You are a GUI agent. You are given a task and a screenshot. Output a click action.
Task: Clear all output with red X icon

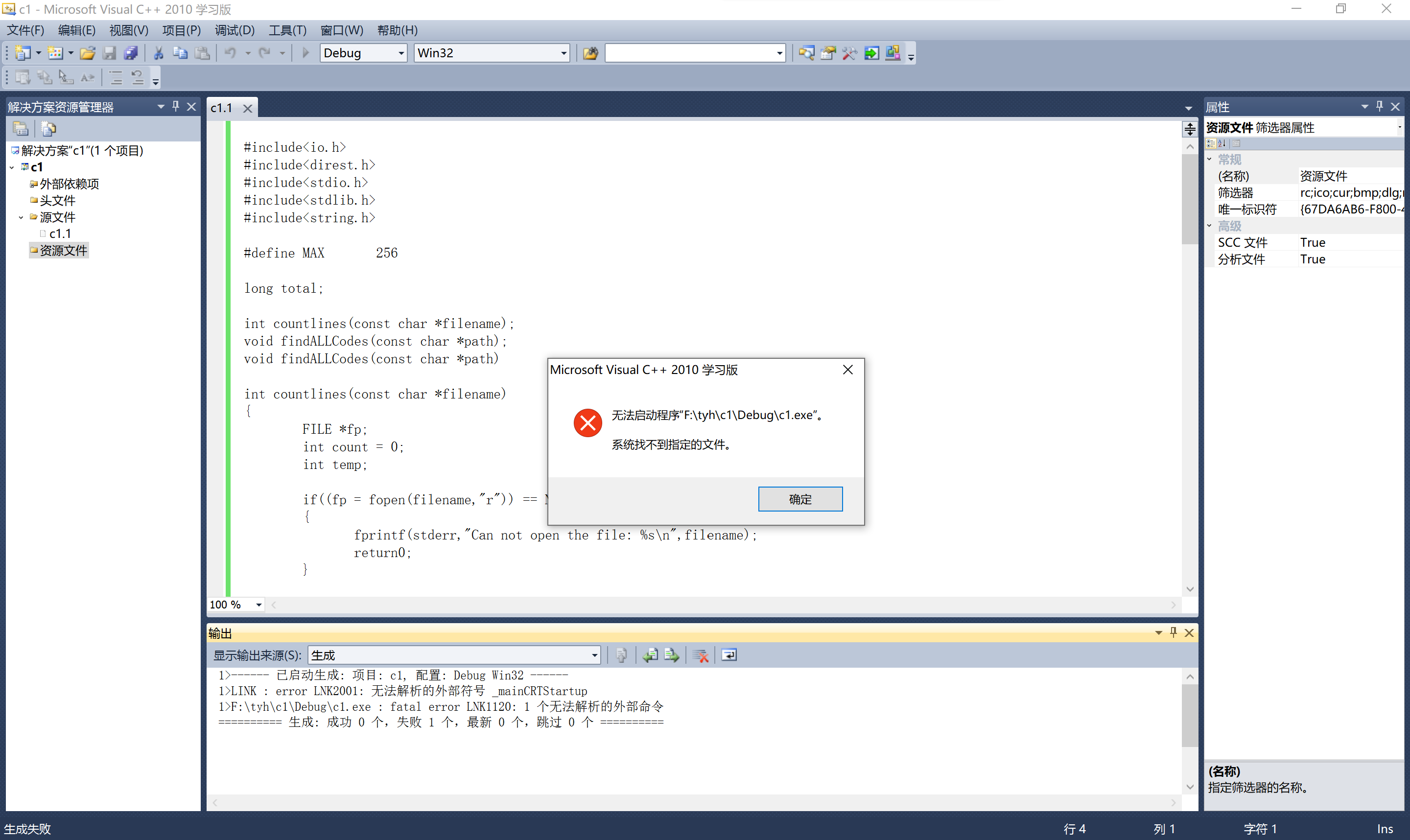(x=700, y=655)
